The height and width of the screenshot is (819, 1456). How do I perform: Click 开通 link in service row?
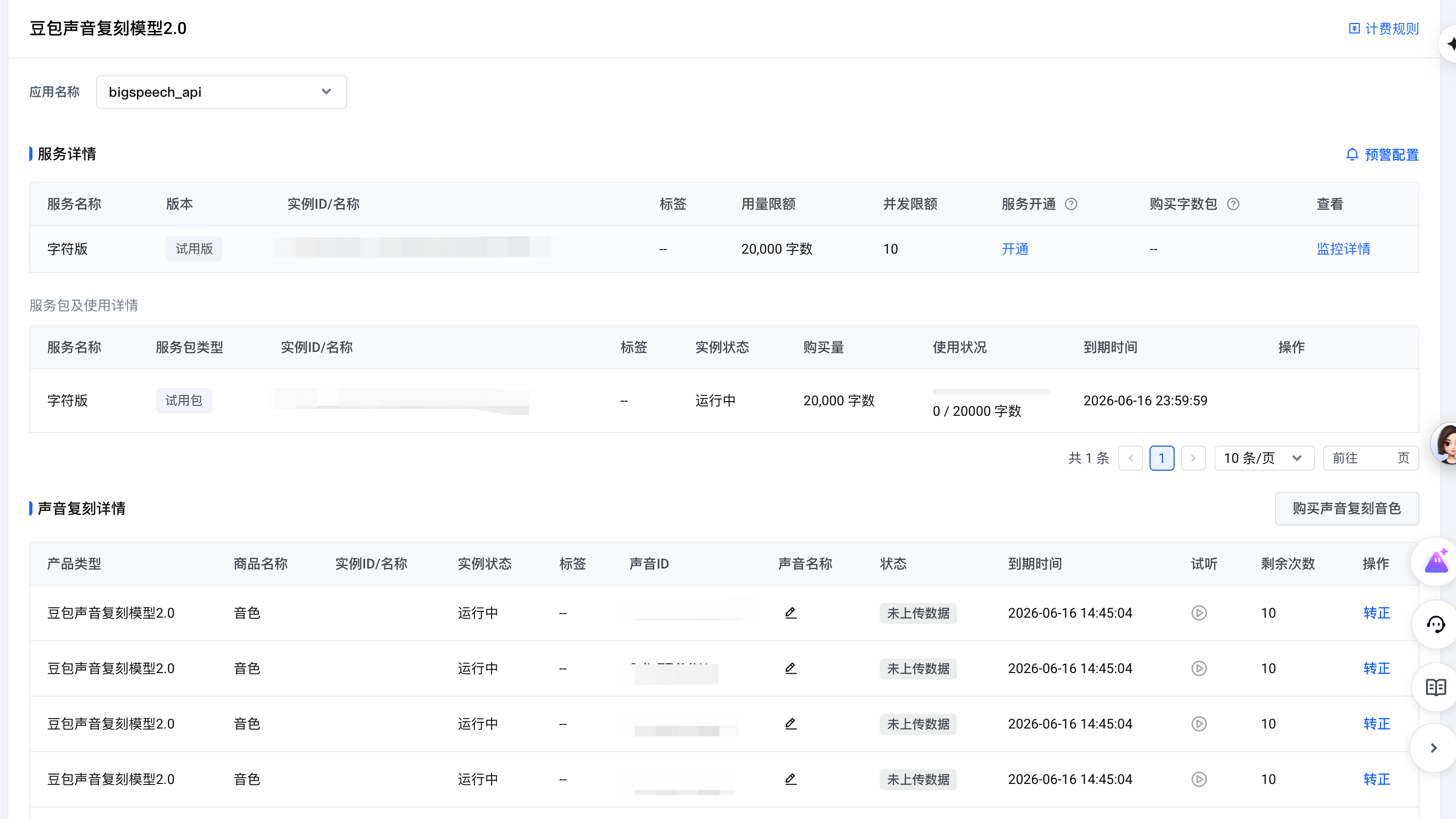[1015, 249]
